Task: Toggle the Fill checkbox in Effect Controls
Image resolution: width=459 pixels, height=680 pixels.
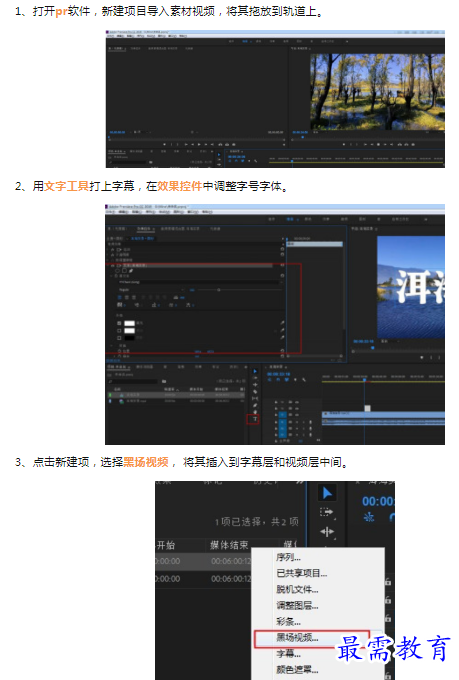Action: (119, 323)
